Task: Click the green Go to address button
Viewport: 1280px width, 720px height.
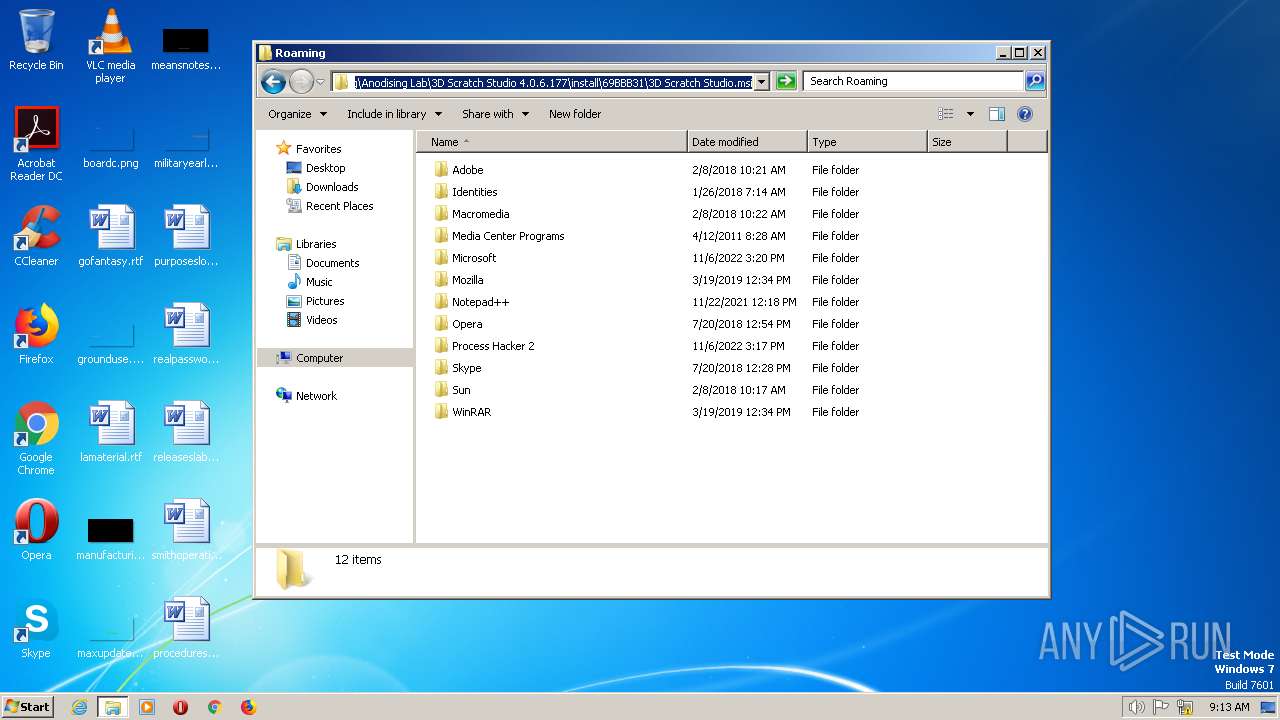Action: (786, 81)
